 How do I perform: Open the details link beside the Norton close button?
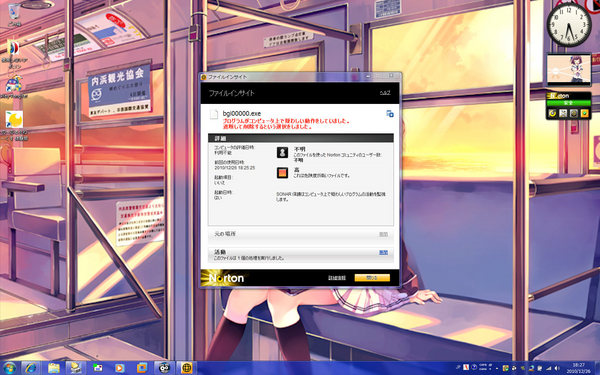point(337,278)
